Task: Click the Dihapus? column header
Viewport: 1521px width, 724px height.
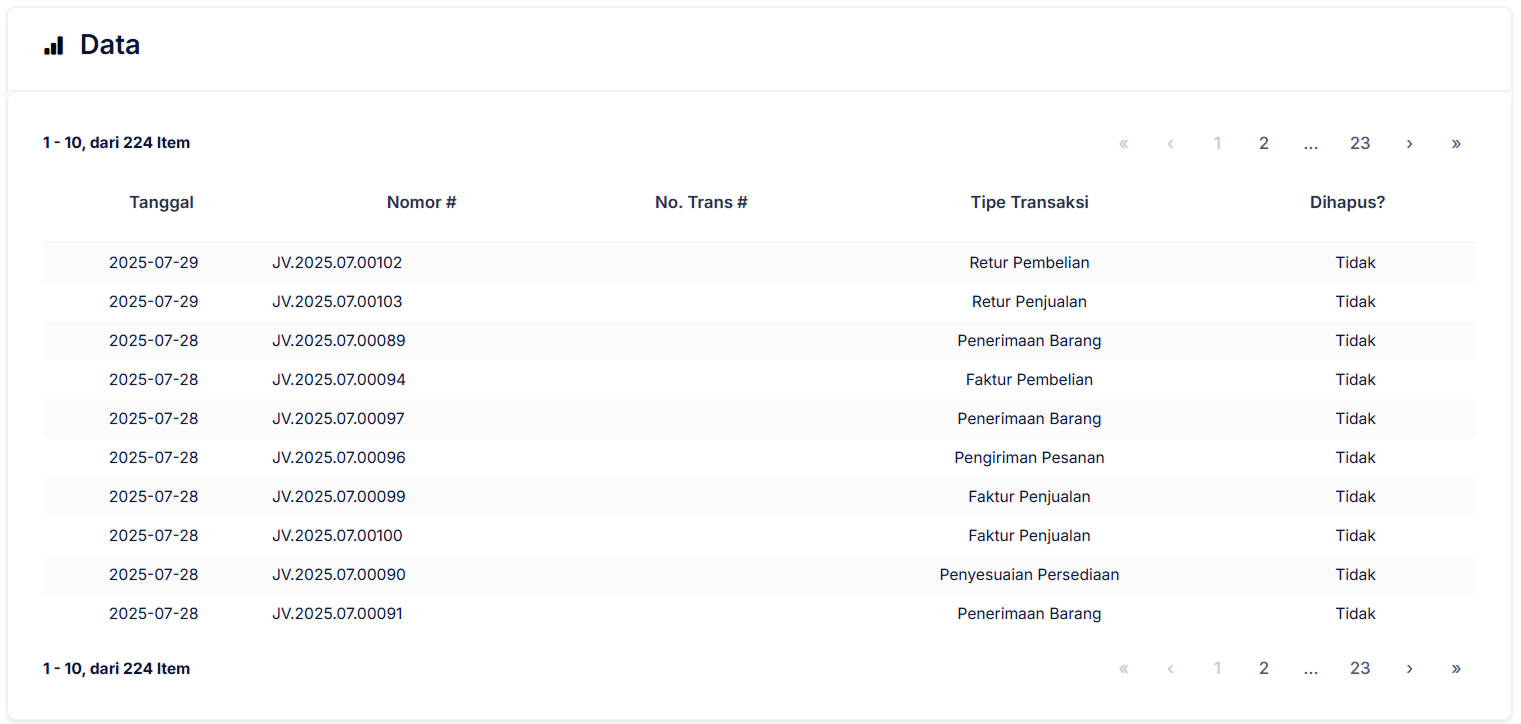Action: pyautogui.click(x=1347, y=202)
